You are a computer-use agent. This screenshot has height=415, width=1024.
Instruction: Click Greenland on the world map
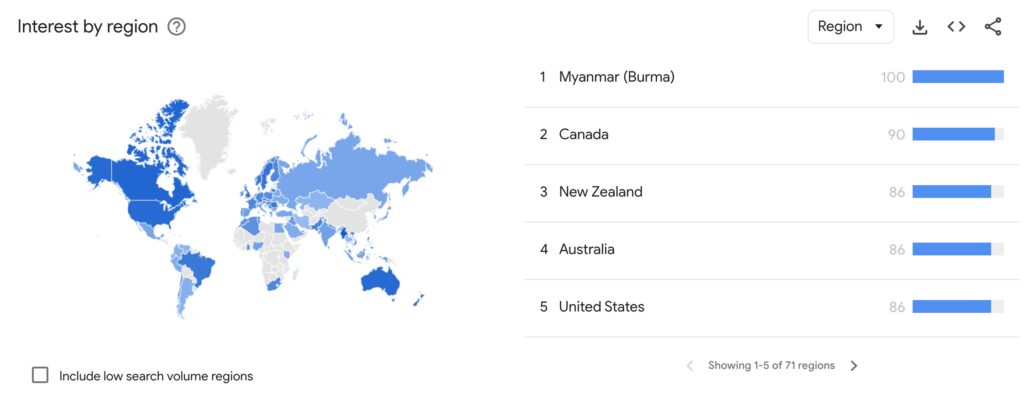pos(208,131)
